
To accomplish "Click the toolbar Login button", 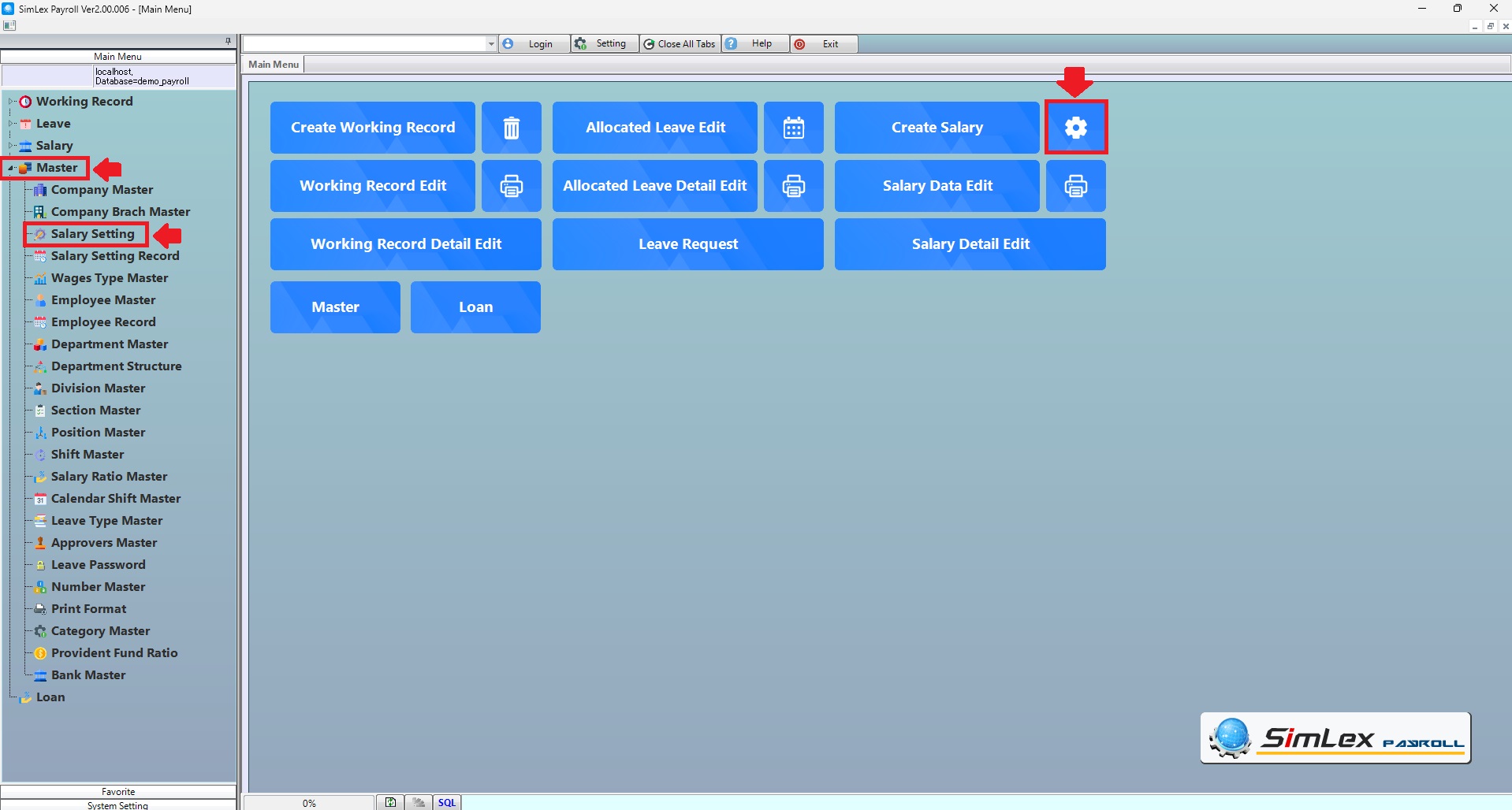I will (x=534, y=44).
